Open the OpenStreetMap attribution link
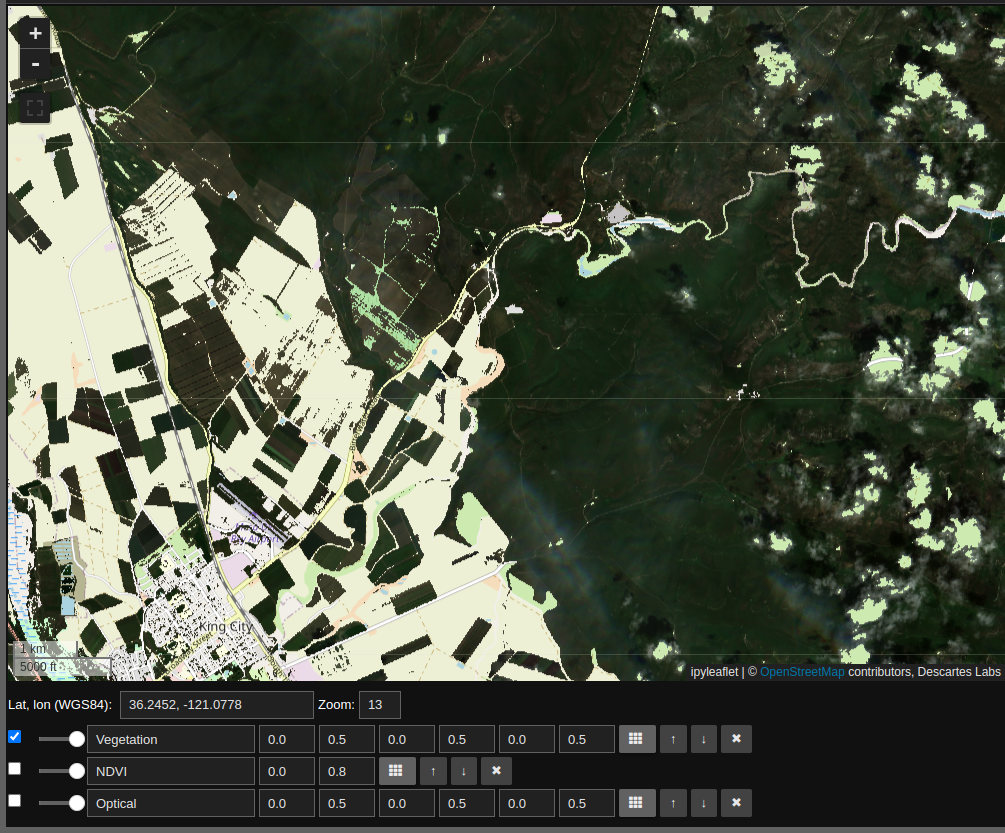This screenshot has height=833, width=1005. pyautogui.click(x=802, y=672)
